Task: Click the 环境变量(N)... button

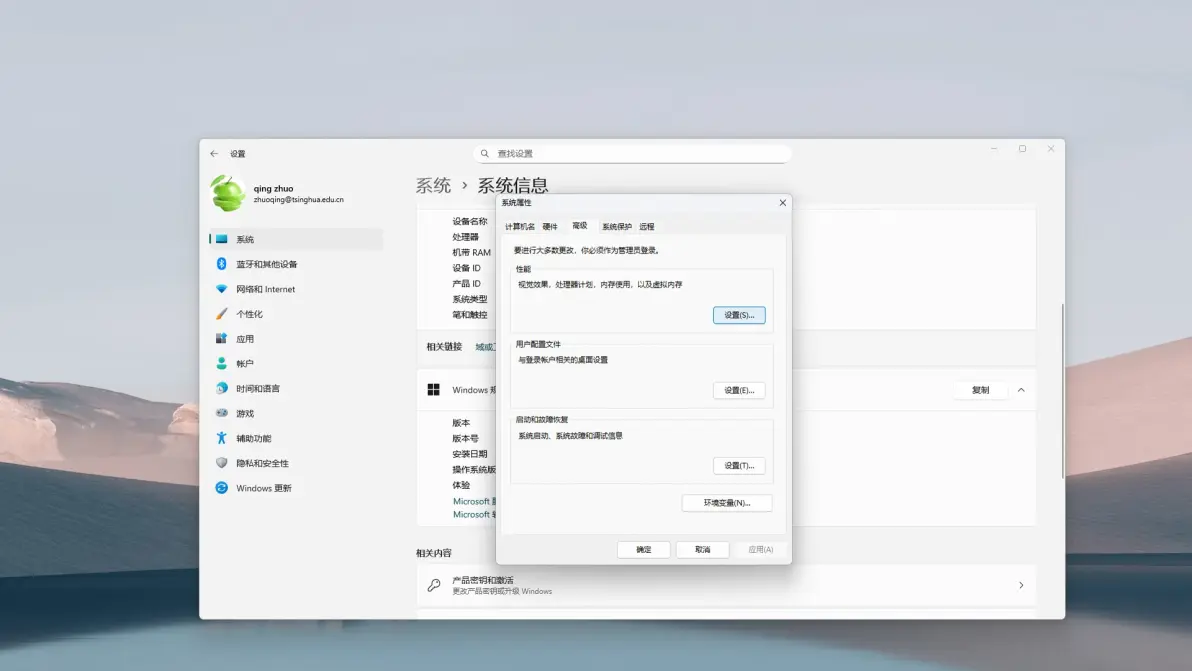Action: click(726, 503)
